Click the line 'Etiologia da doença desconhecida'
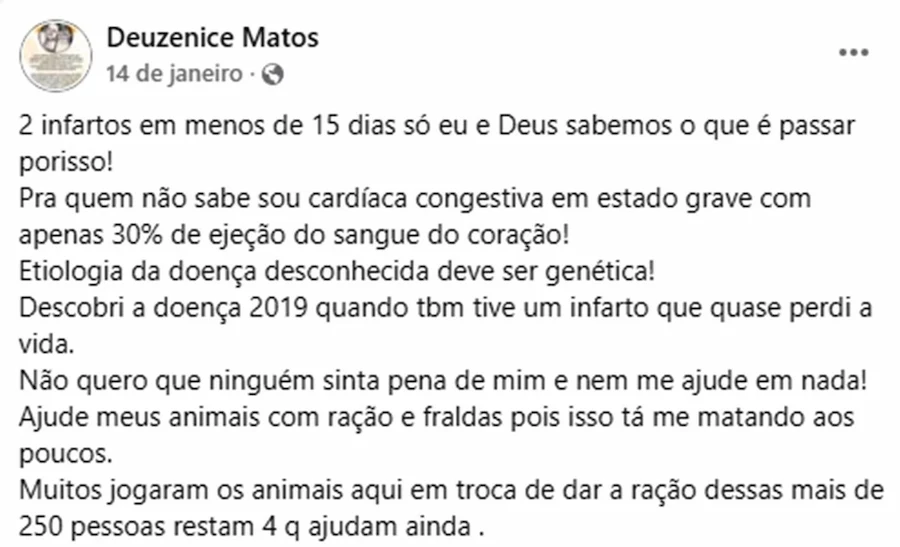 [x=336, y=271]
